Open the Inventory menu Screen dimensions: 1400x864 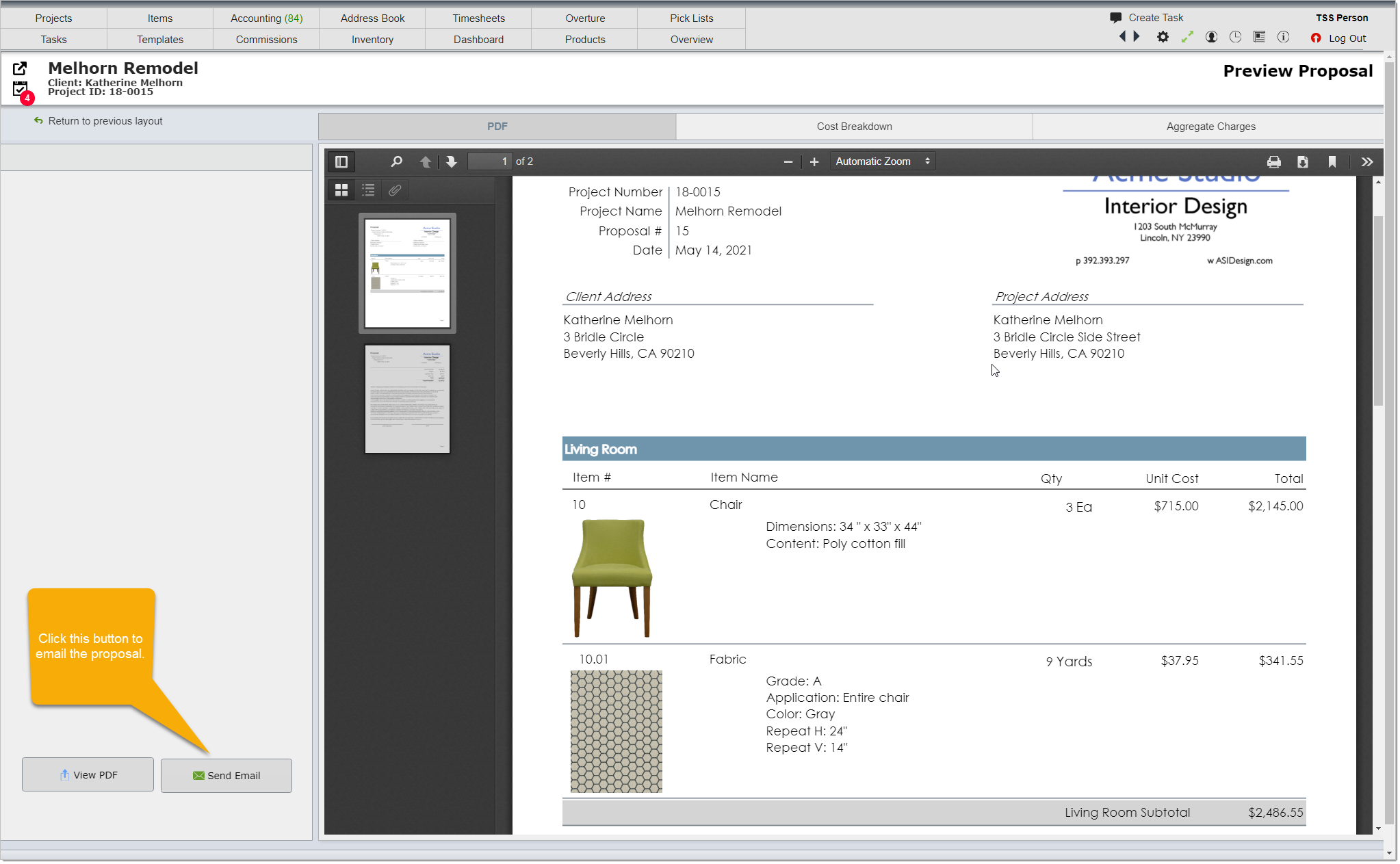(x=372, y=40)
